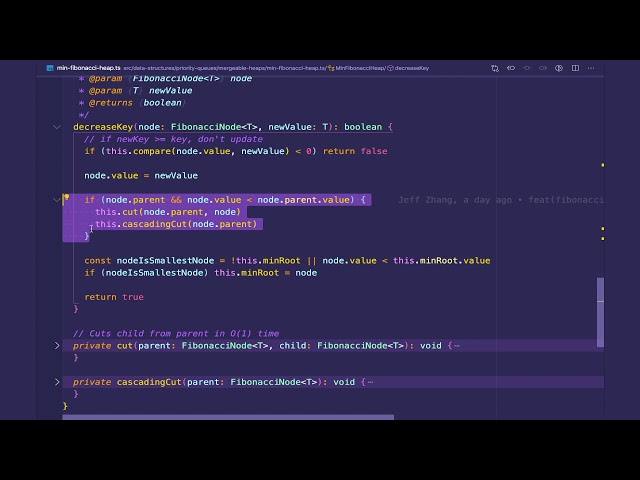Viewport: 640px width, 480px height.
Task: Open the more actions ellipsis menu
Action: (x=591, y=68)
